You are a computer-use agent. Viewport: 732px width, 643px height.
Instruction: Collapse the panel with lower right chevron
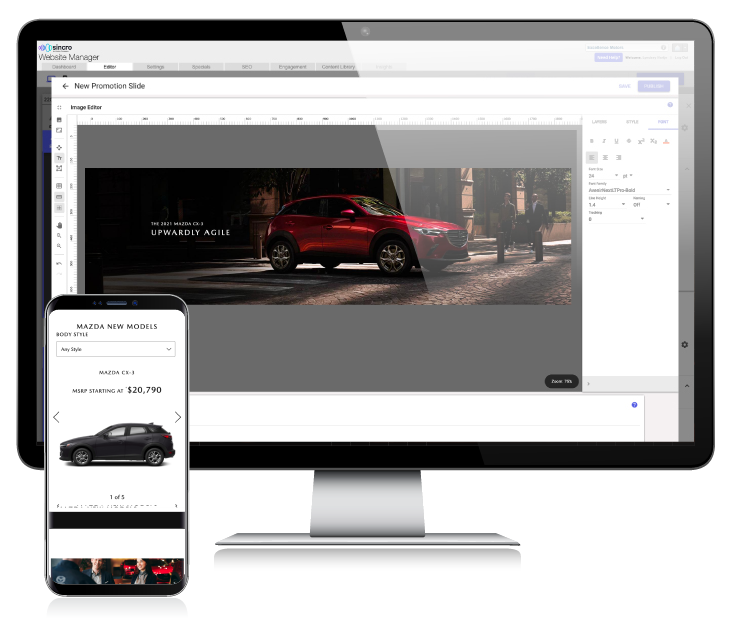[687, 386]
